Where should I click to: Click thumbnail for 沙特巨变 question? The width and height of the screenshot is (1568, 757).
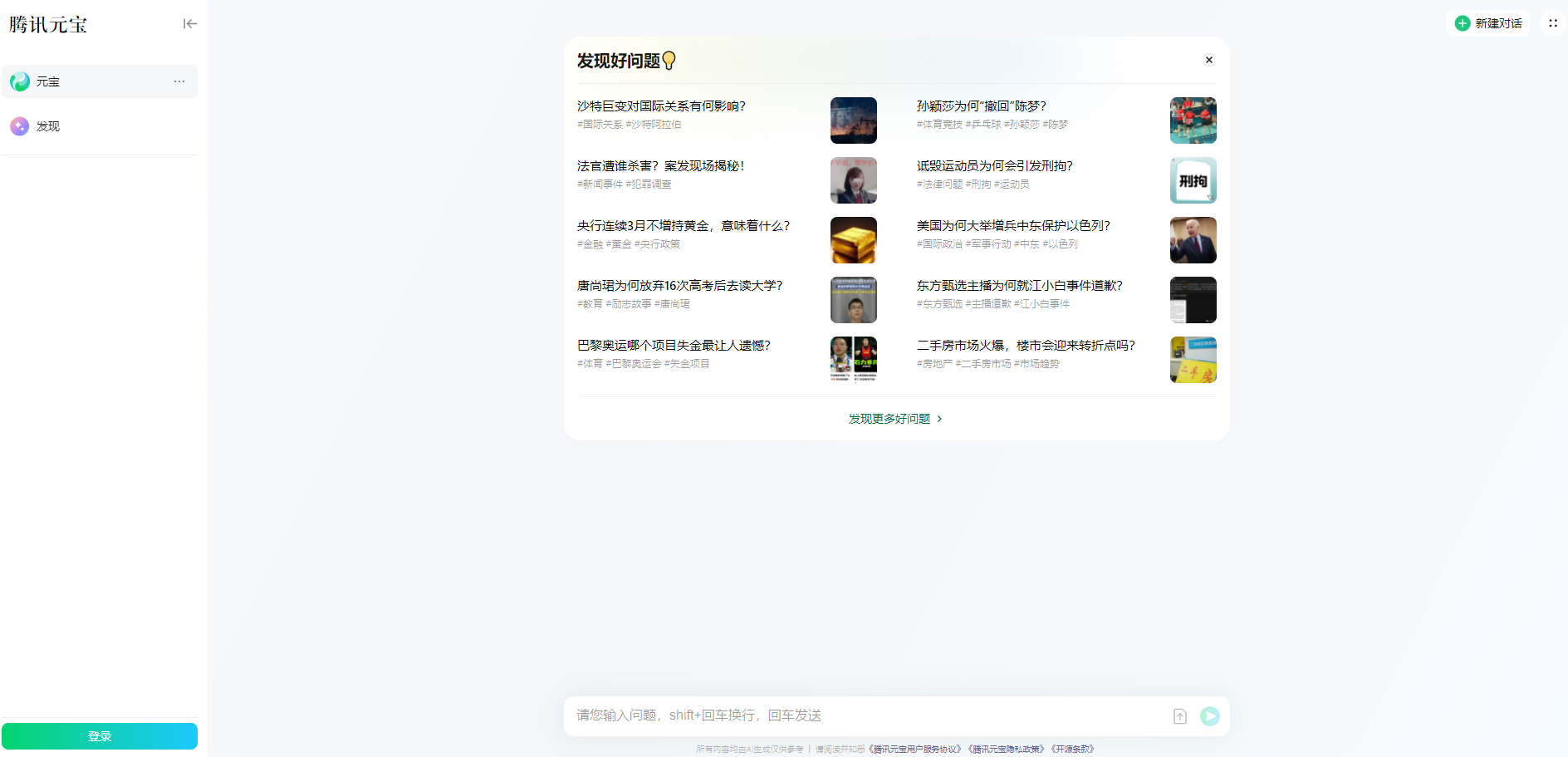point(854,120)
